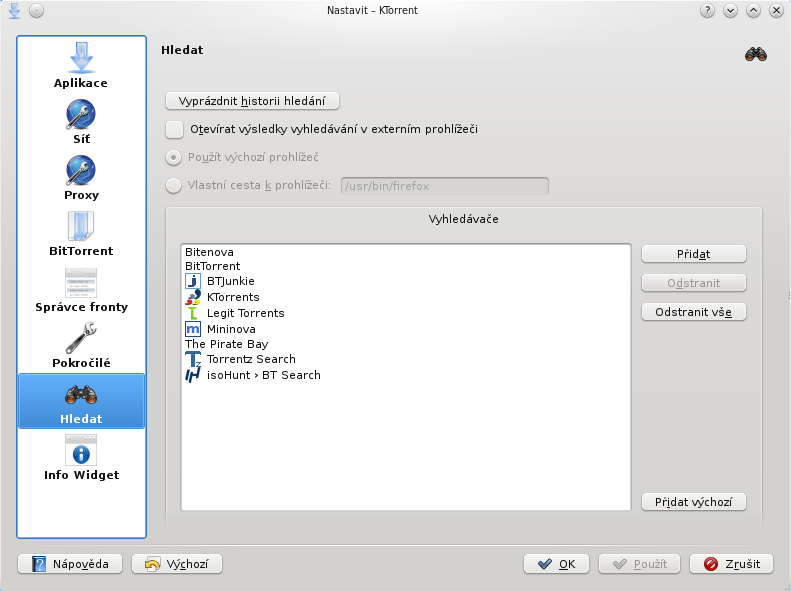Select BTJunkie entry text in the list
The width and height of the screenshot is (791, 591).
231,281
